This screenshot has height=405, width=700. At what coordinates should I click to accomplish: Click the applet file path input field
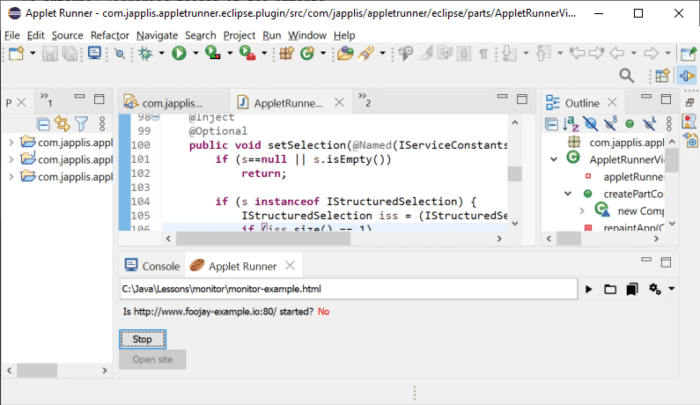348,289
